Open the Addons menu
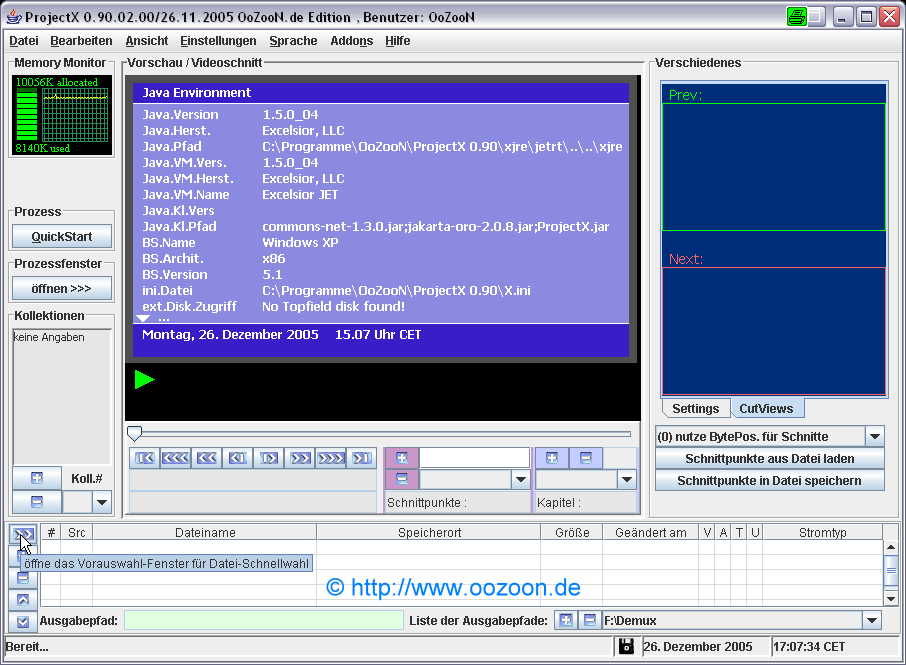Screen dimensions: 906x665 tap(352, 41)
